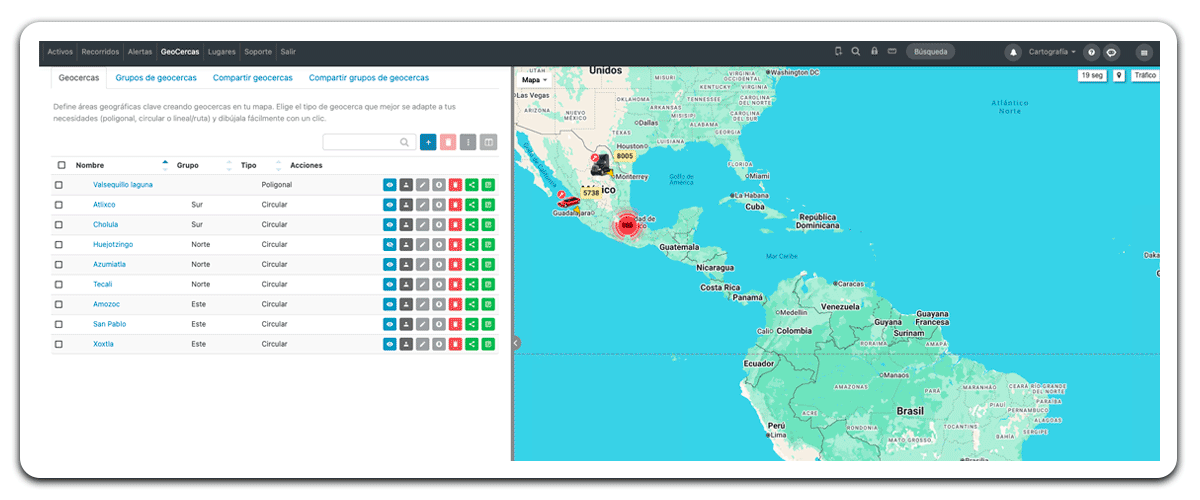The image size is (1200, 500).
Task: Open the Huejotzingo geofence link
Action: pyautogui.click(x=113, y=244)
